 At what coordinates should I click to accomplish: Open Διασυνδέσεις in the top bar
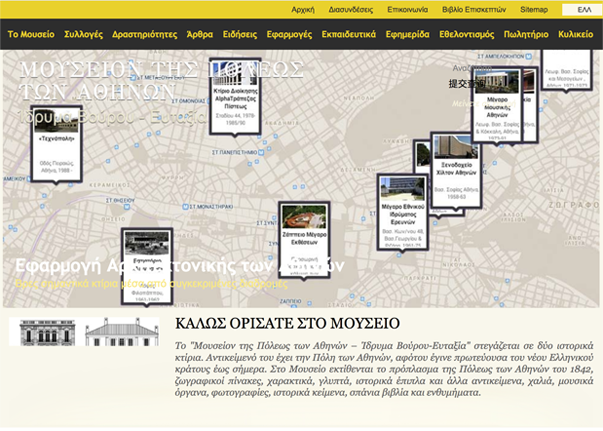point(350,10)
